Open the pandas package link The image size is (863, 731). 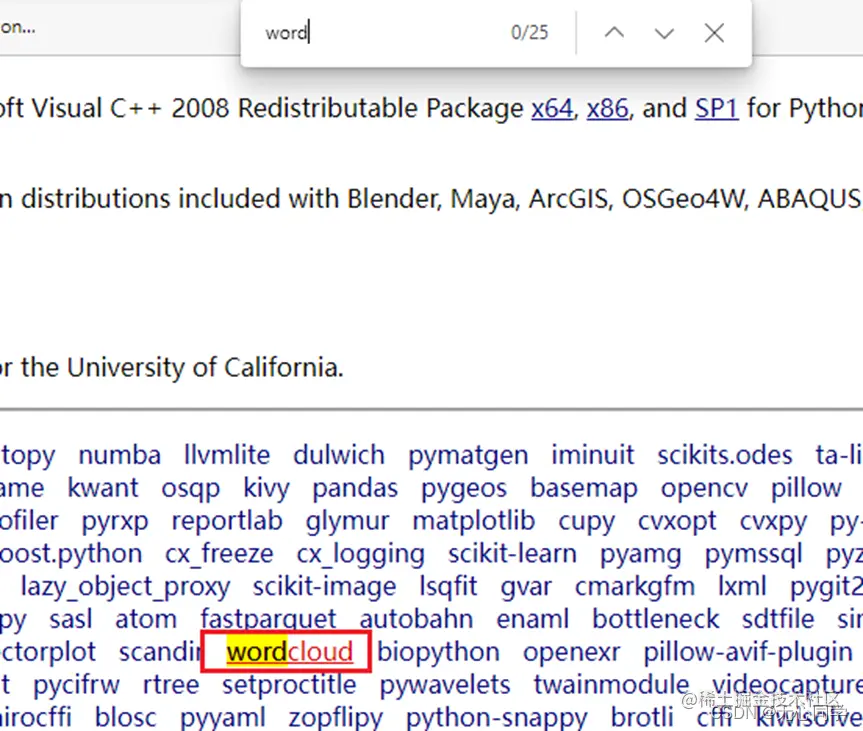(355, 489)
